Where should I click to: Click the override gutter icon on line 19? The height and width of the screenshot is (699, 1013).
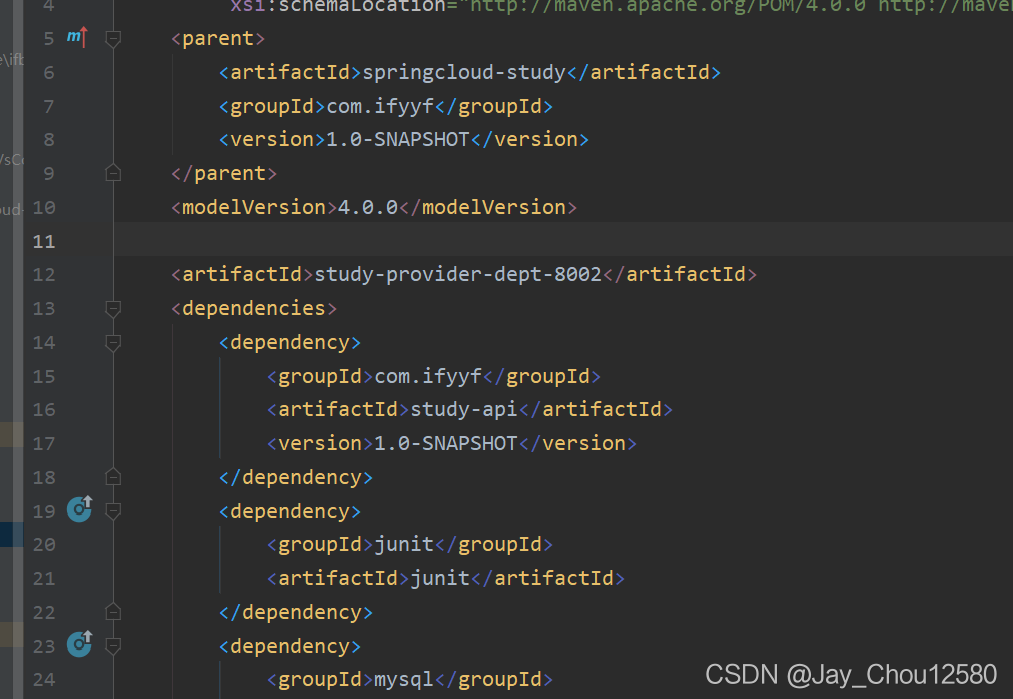tap(79, 509)
